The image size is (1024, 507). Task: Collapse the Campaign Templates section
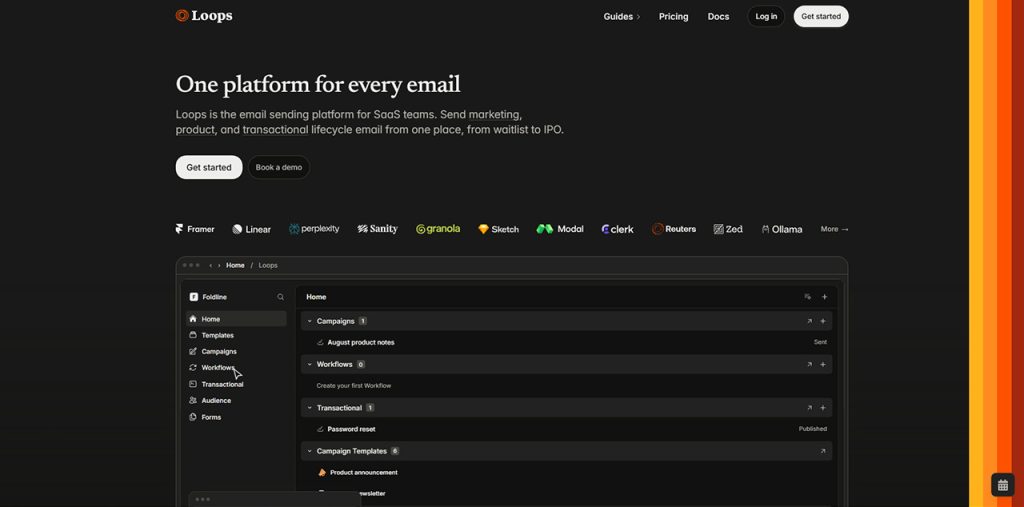click(x=310, y=451)
